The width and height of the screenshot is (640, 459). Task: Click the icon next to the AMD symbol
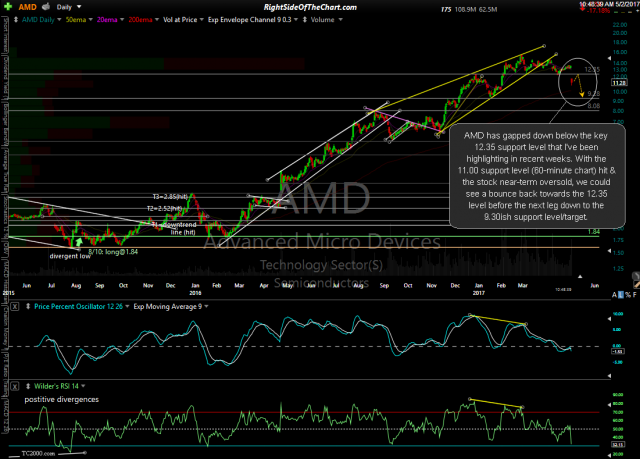46,6
